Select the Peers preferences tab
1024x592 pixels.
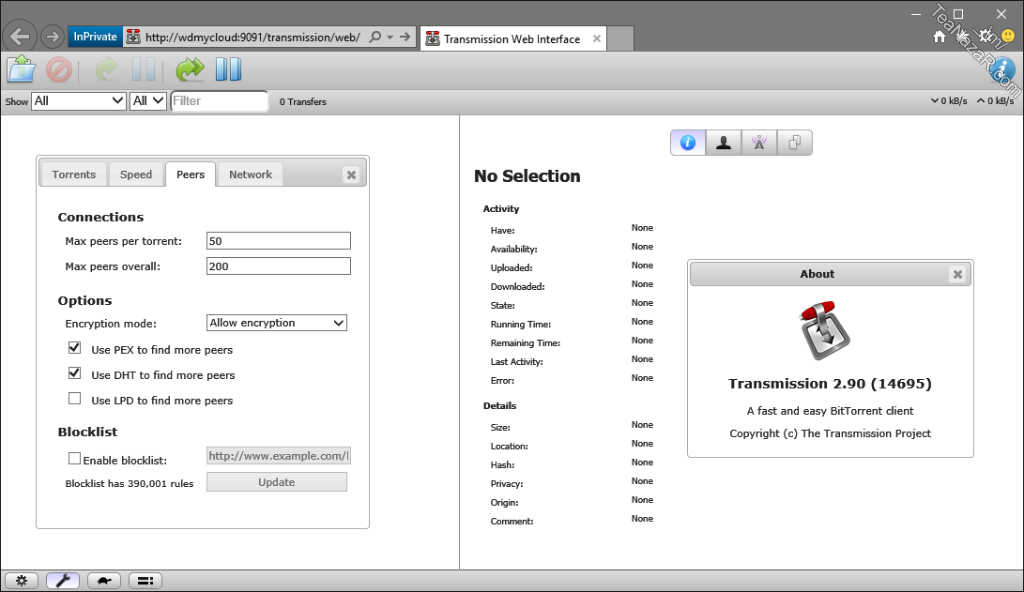[190, 174]
